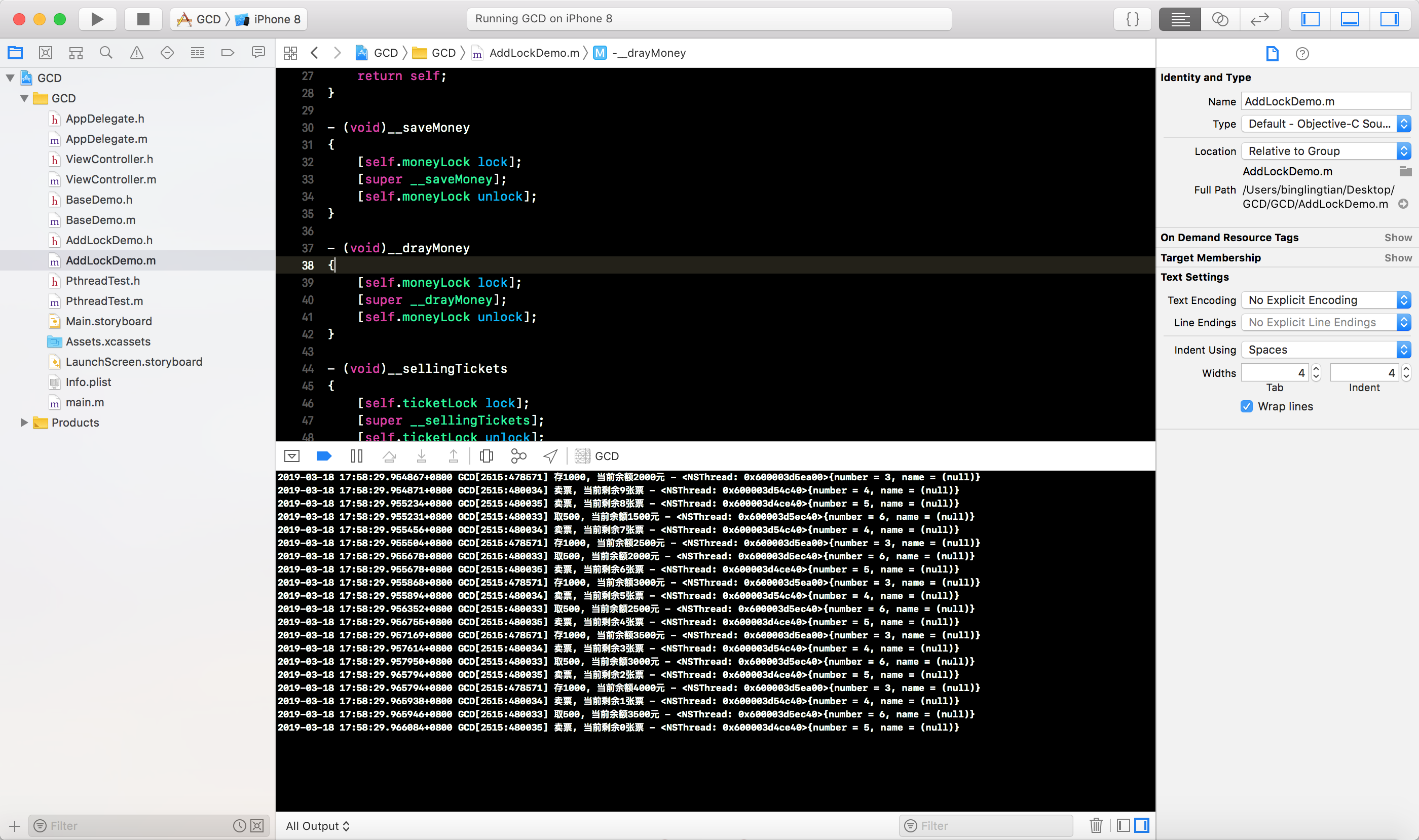
Task: Open the File inspector tab
Action: point(1273,54)
